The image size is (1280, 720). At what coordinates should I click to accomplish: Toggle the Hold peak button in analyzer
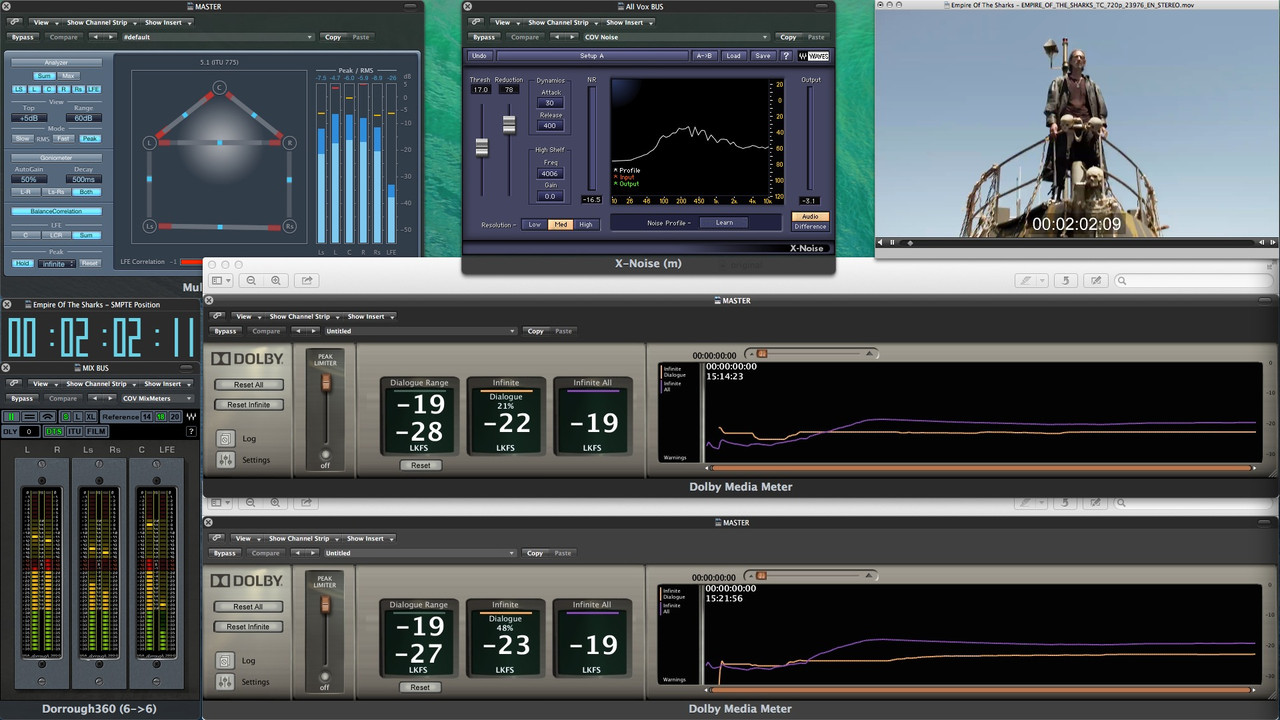(x=22, y=263)
